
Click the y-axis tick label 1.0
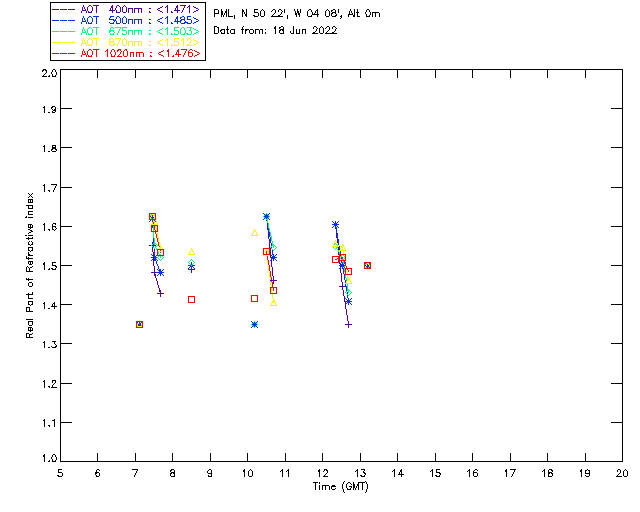(x=49, y=458)
